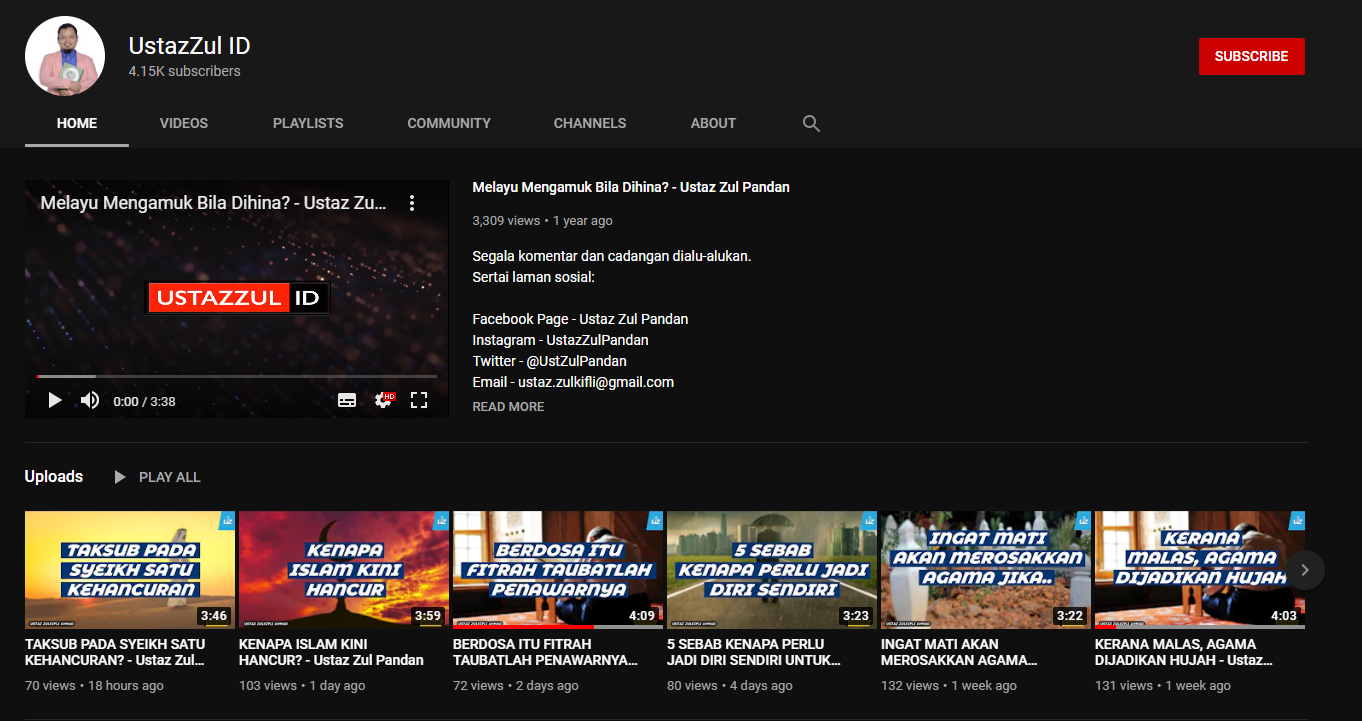This screenshot has width=1362, height=721.
Task: Open the Kenapa Islam Kini Hancur thumbnail
Action: tap(343, 569)
